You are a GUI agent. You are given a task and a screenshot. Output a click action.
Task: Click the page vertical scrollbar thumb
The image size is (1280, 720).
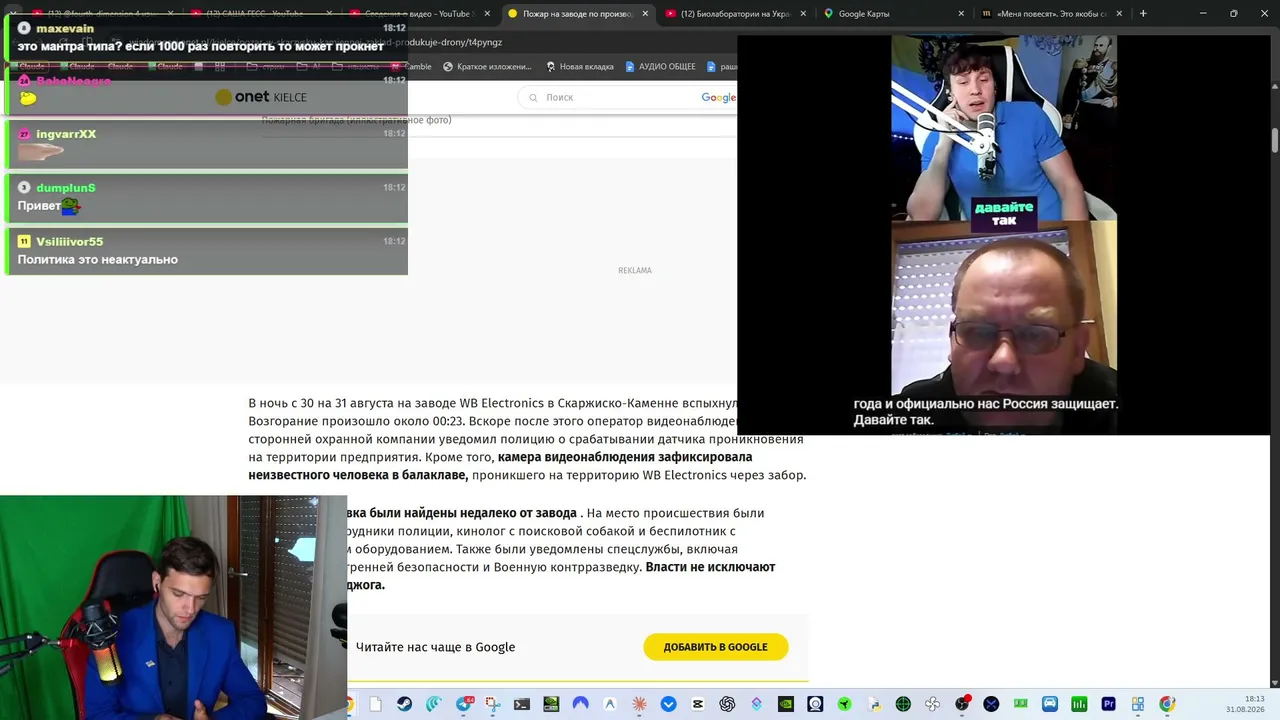(1275, 140)
